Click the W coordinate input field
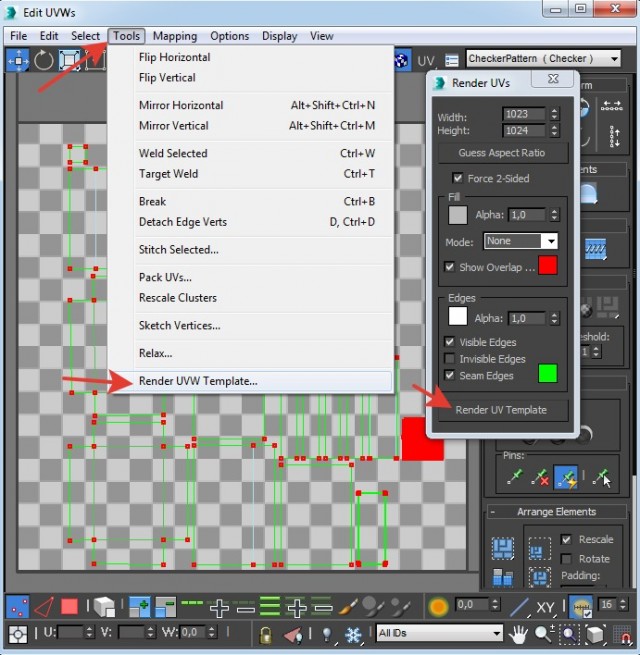Image resolution: width=640 pixels, height=655 pixels. tap(193, 632)
